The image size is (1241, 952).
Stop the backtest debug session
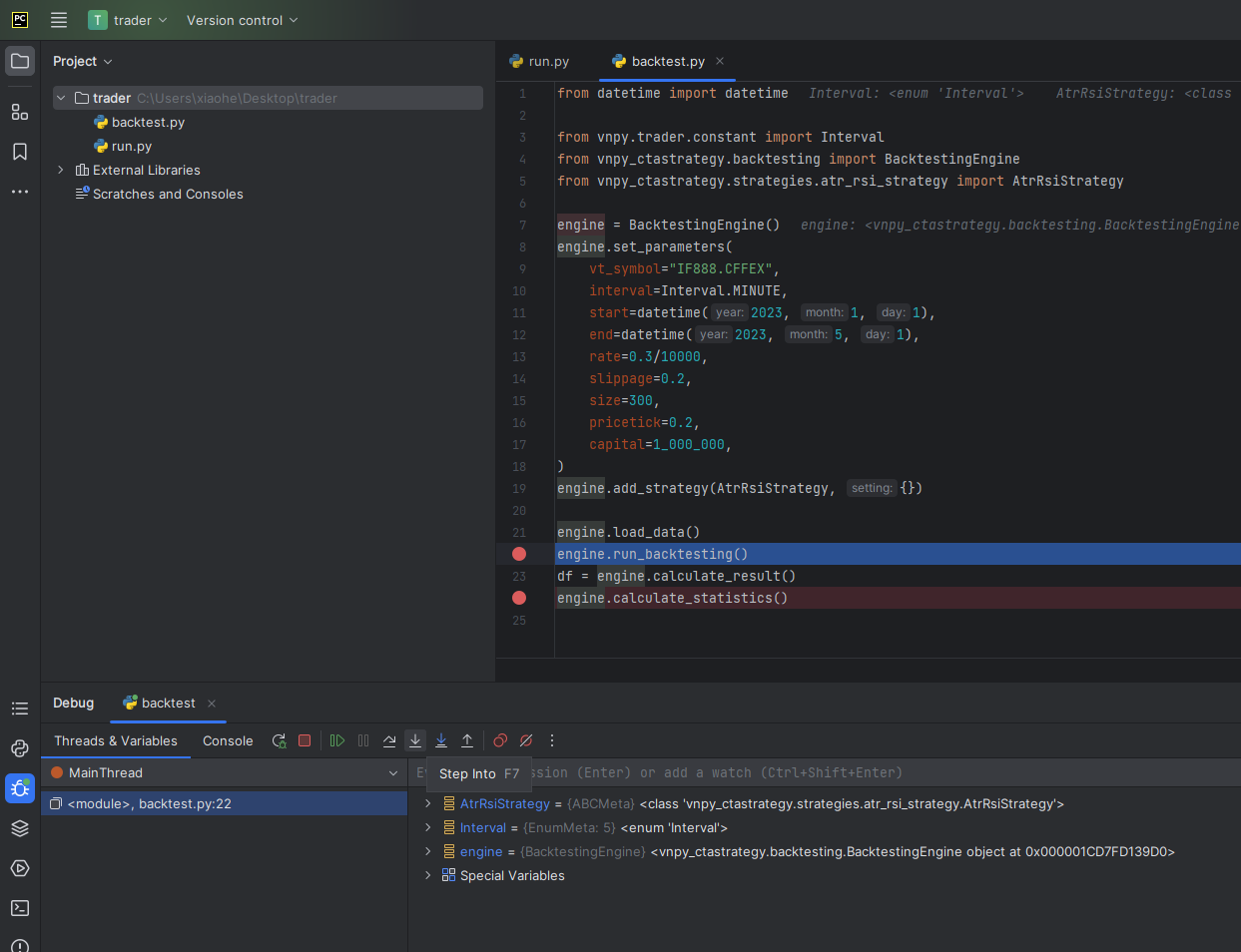(x=306, y=740)
